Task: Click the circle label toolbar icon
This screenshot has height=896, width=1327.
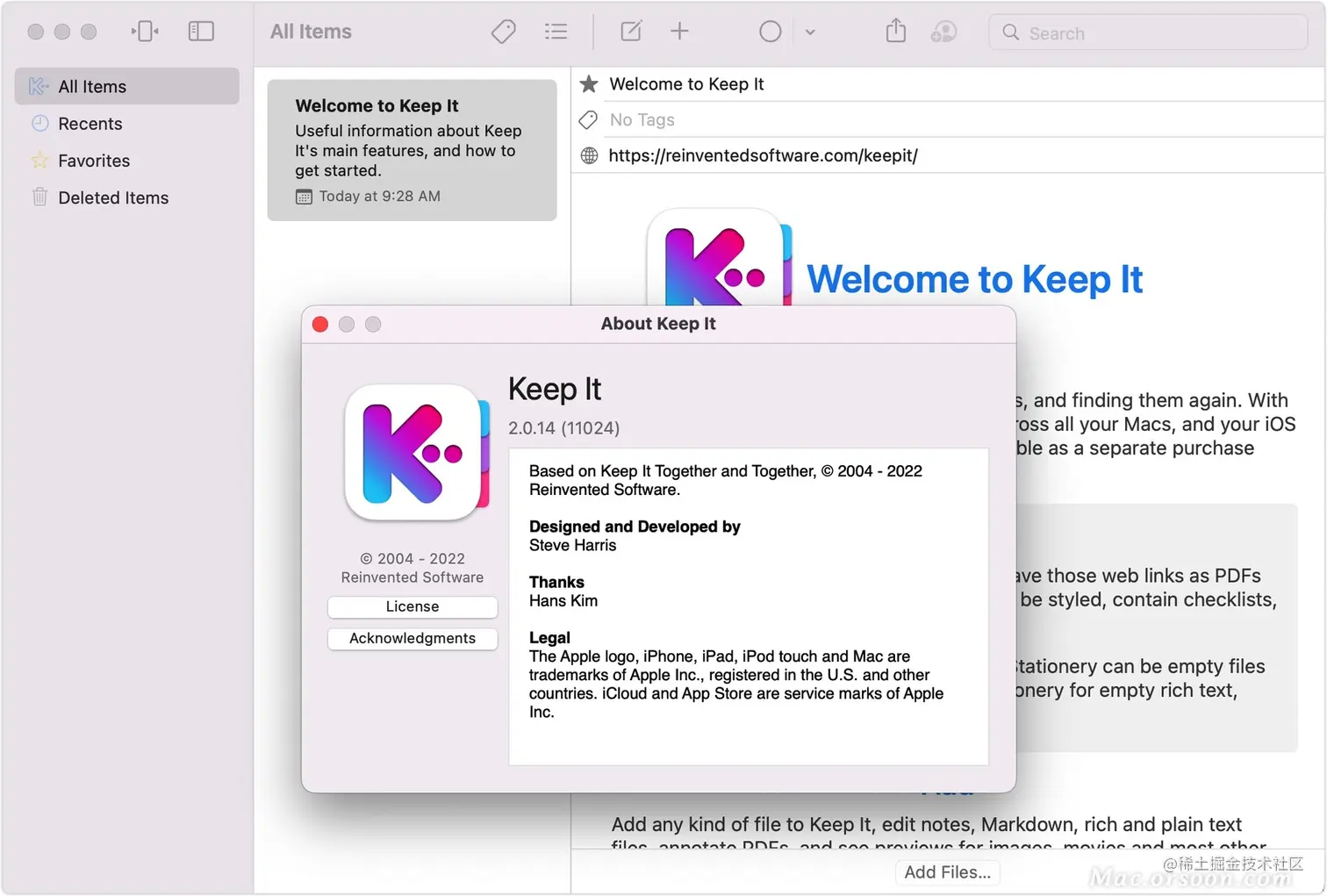Action: pyautogui.click(x=770, y=32)
